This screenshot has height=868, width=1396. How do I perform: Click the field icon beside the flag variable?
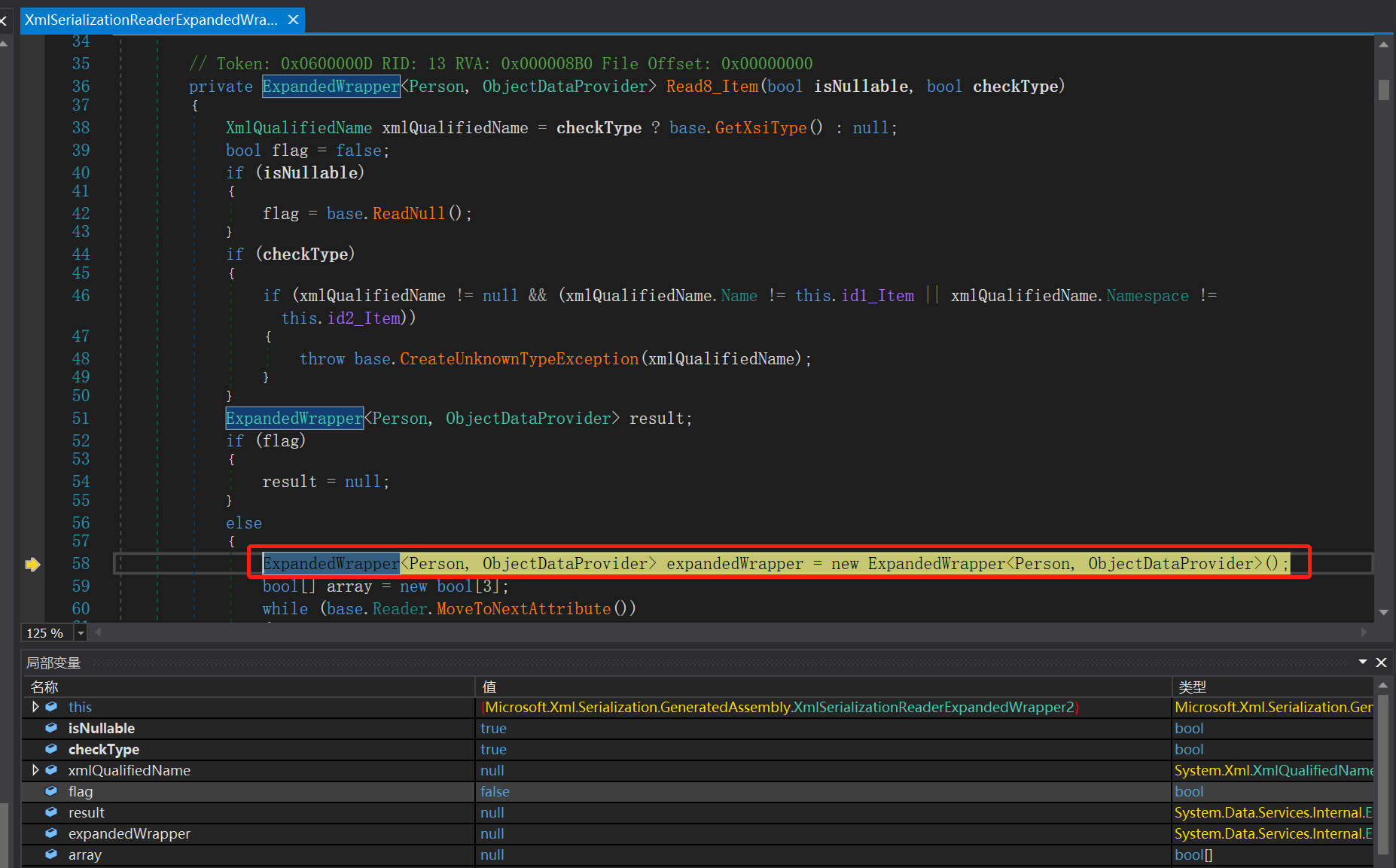[51, 791]
